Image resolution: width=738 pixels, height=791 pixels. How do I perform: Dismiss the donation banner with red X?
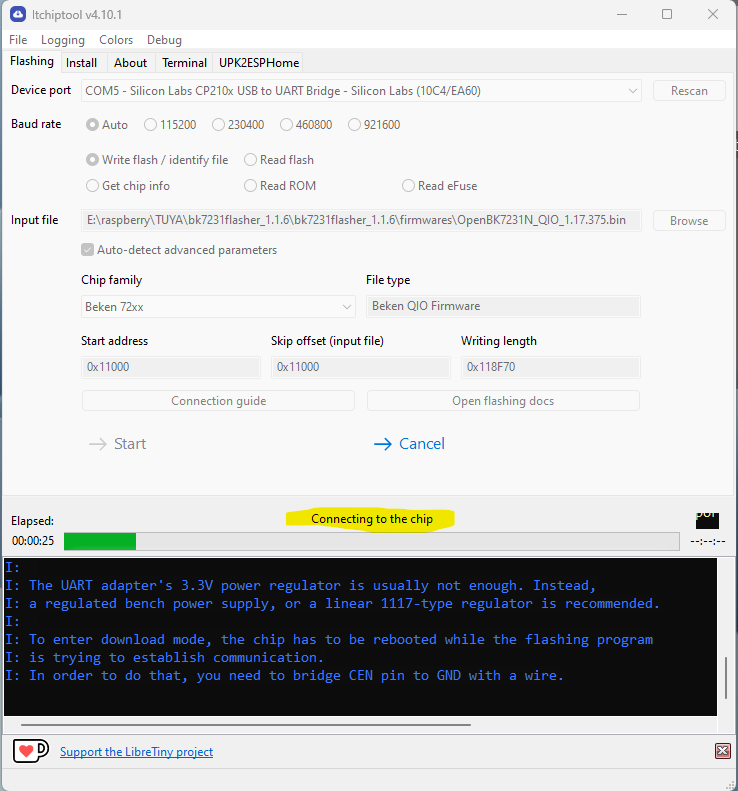pyautogui.click(x=722, y=751)
